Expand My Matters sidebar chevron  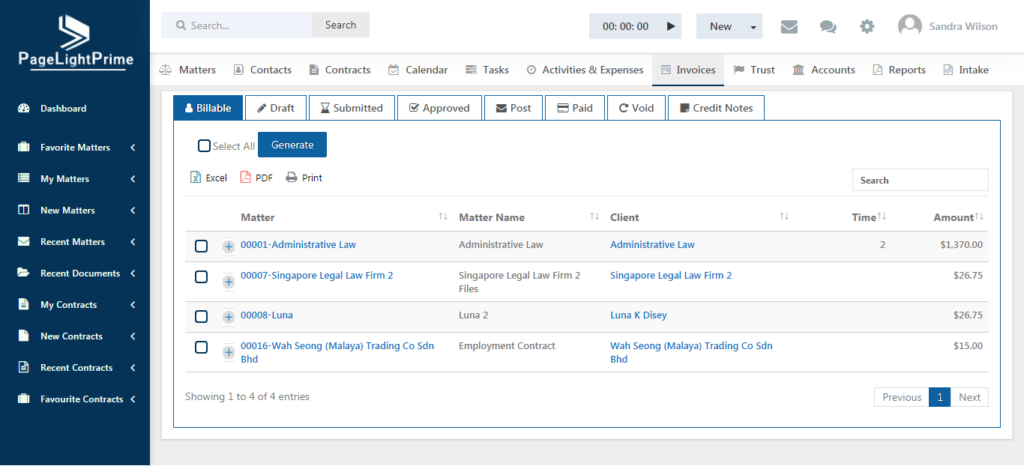[133, 179]
